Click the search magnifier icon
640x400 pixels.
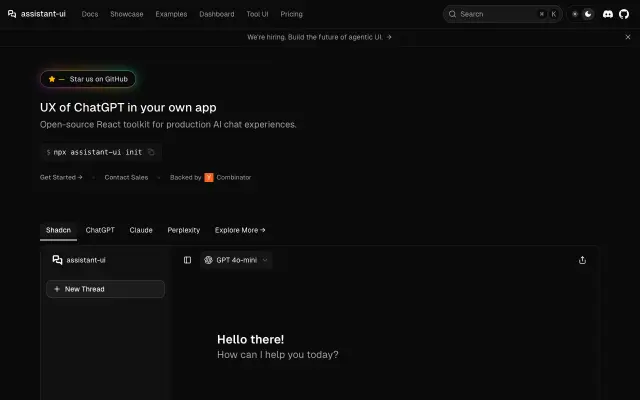pyautogui.click(x=452, y=14)
